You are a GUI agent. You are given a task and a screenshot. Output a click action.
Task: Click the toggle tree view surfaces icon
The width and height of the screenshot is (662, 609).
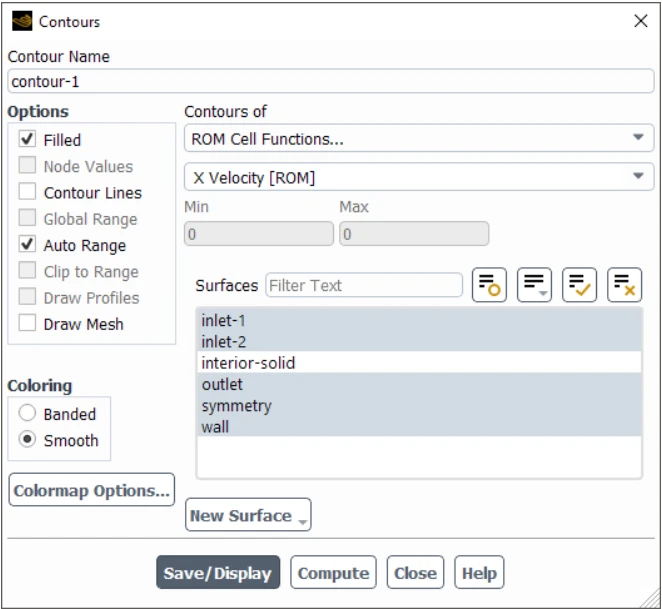click(x=489, y=286)
